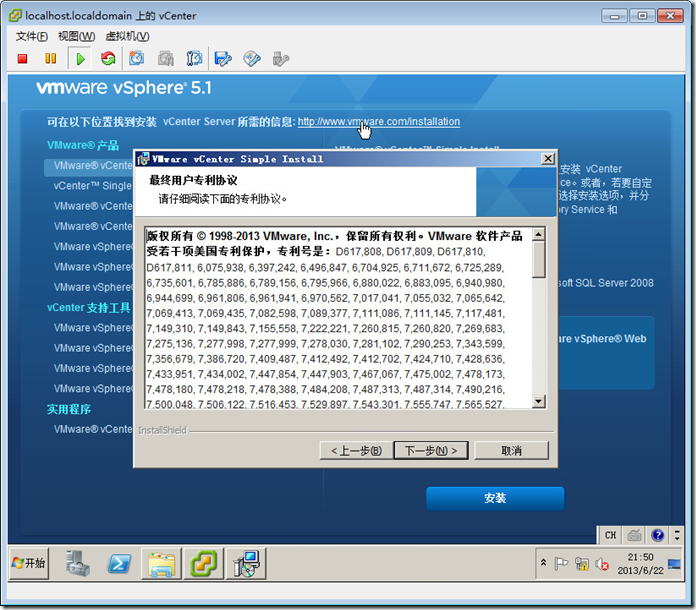The width and height of the screenshot is (696, 610).
Task: Click the VMware vSphere Web text panel
Action: click(606, 353)
